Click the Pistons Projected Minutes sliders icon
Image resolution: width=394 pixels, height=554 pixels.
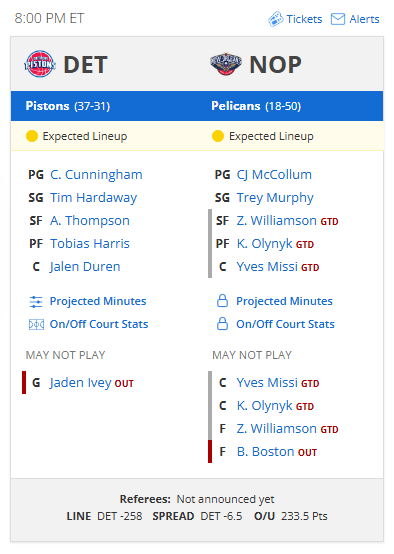point(36,301)
